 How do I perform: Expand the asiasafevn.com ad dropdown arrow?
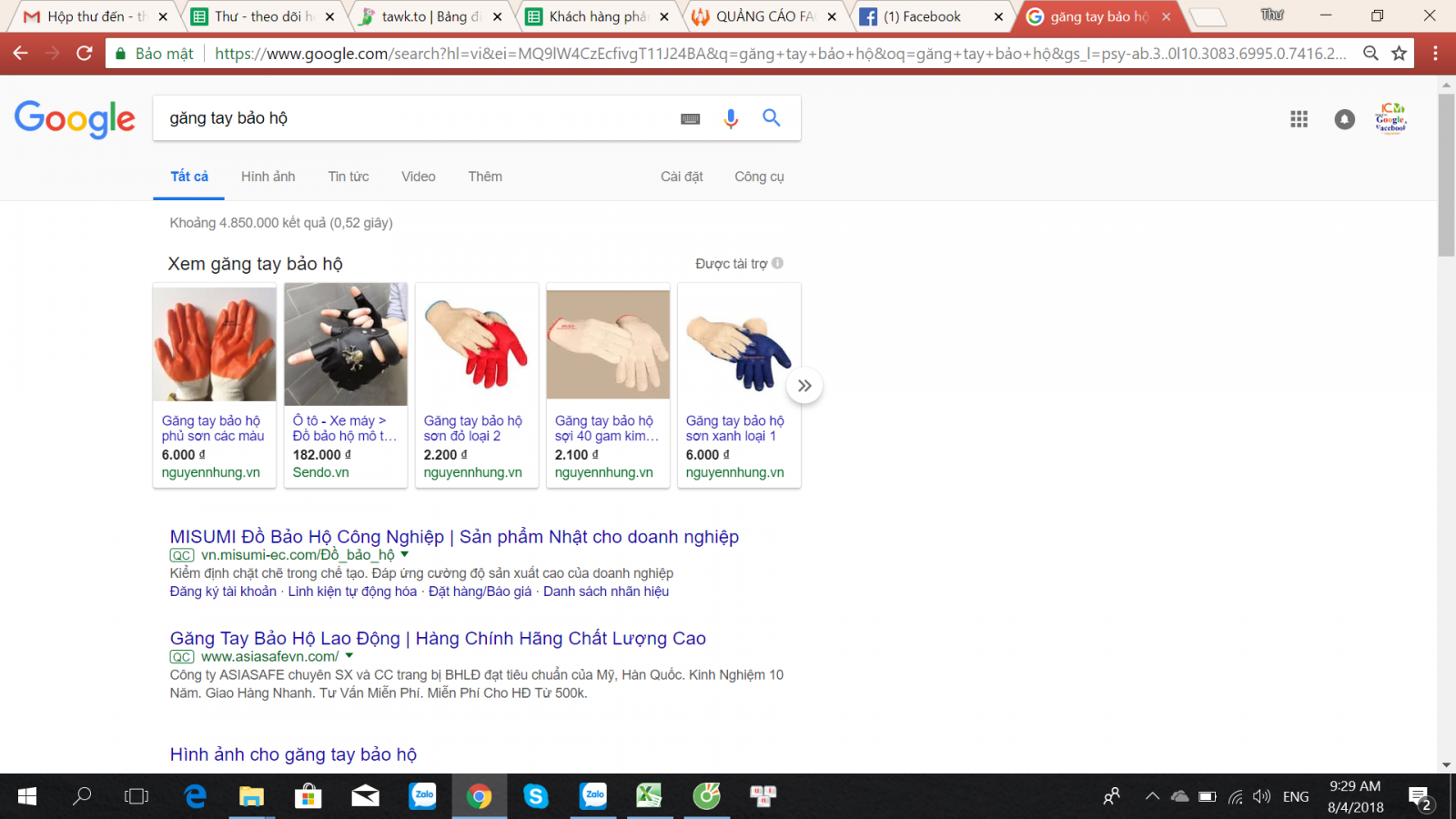349,655
